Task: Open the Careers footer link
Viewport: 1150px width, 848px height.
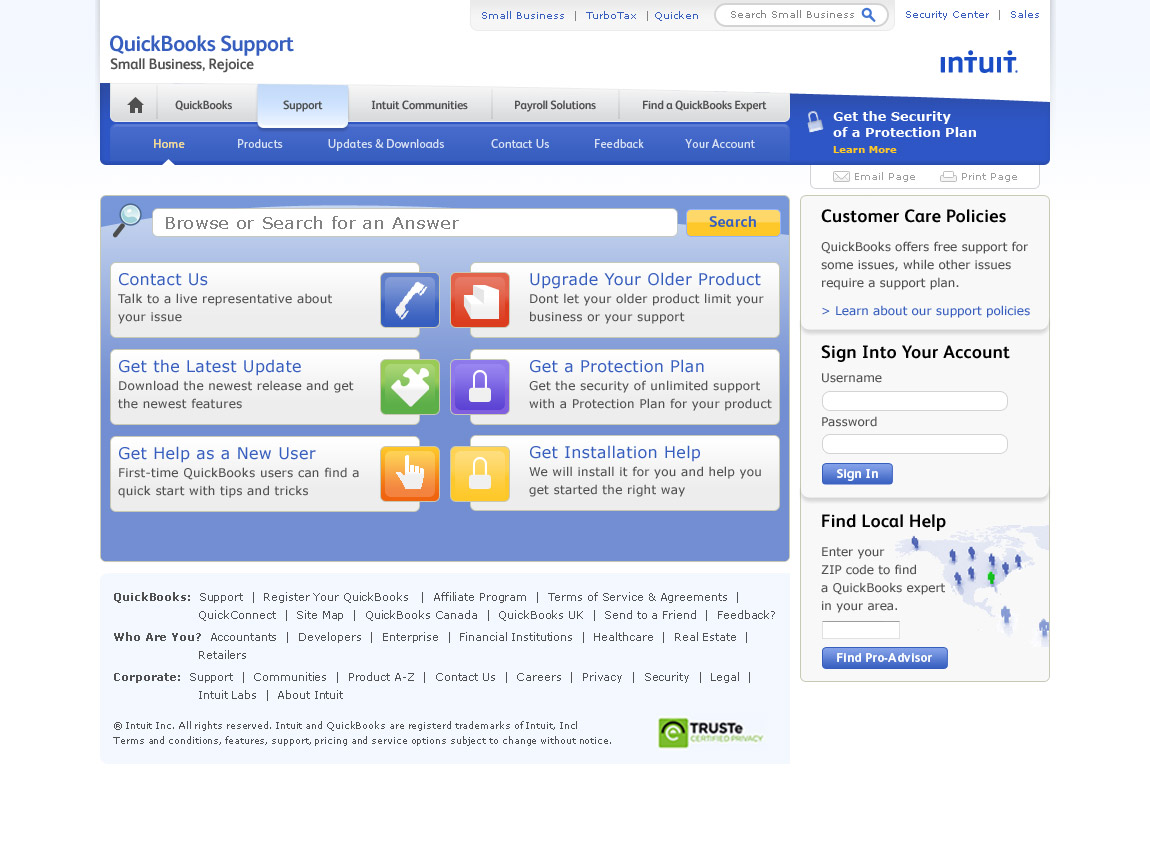Action: click(x=538, y=677)
